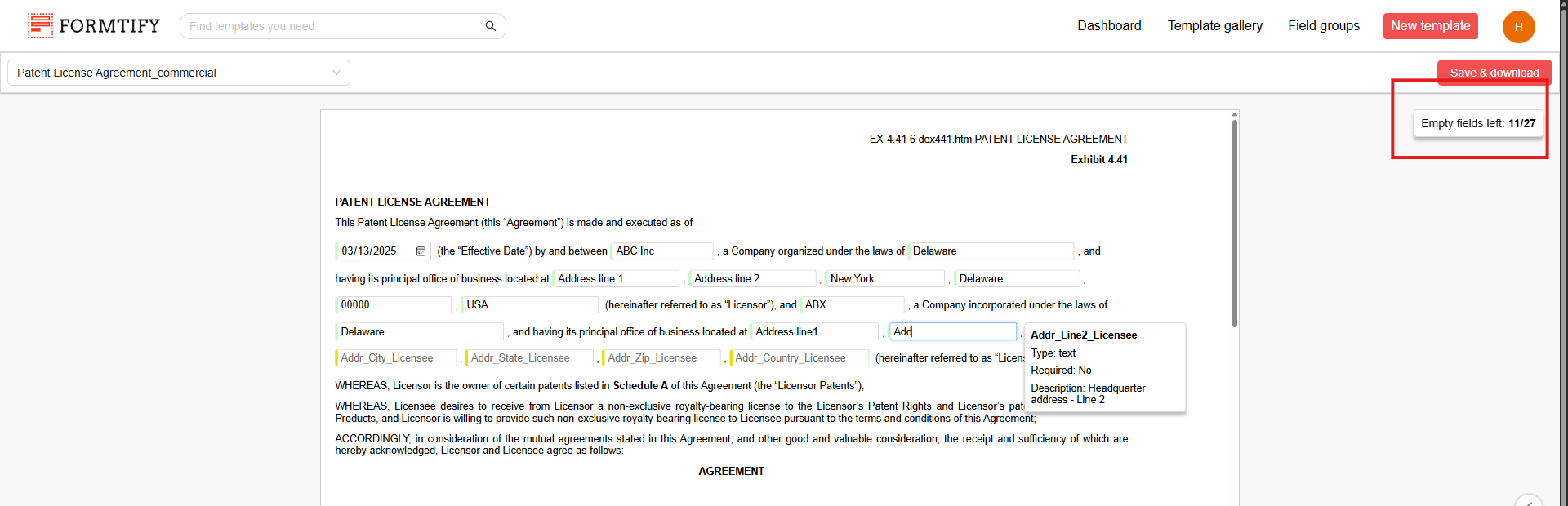Edit the ABC Inc licensor name field
The height and width of the screenshot is (506, 1568).
pos(662,251)
